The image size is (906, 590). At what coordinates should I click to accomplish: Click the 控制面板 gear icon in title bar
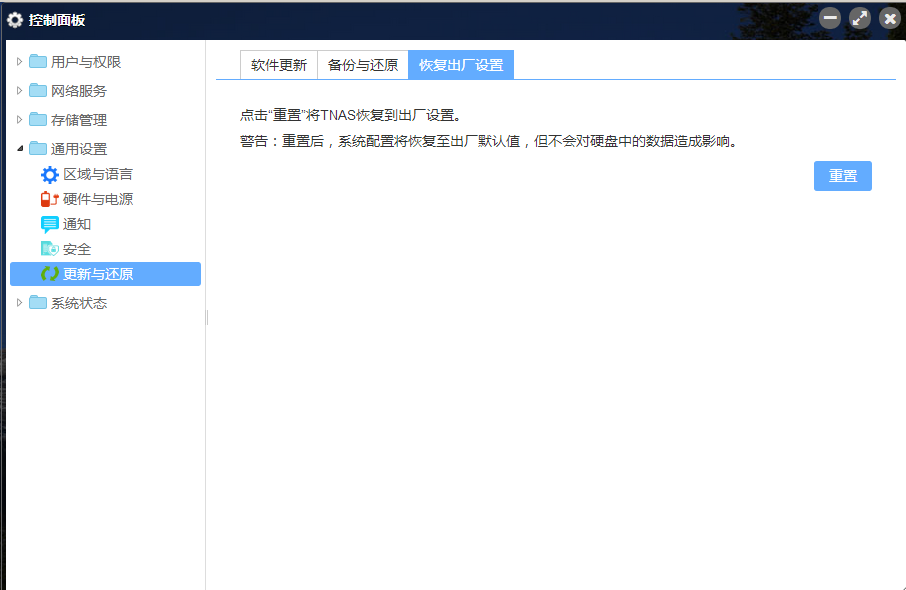click(15, 19)
